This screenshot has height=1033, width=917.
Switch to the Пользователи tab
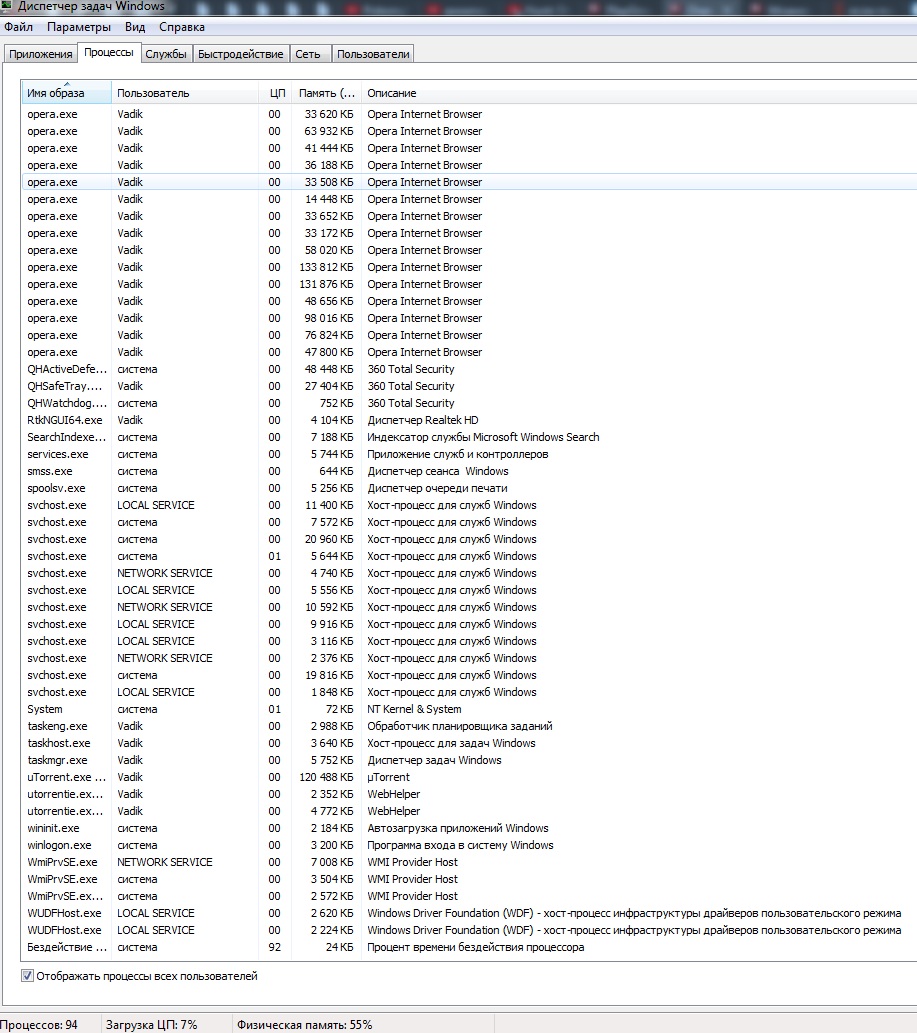(373, 54)
